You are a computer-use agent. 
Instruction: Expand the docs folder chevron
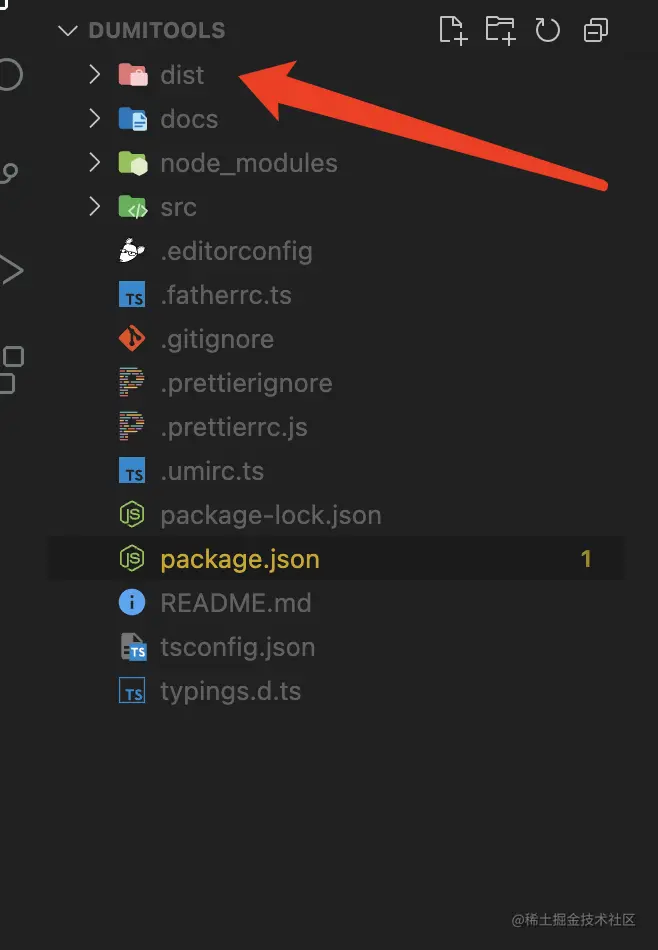click(95, 119)
